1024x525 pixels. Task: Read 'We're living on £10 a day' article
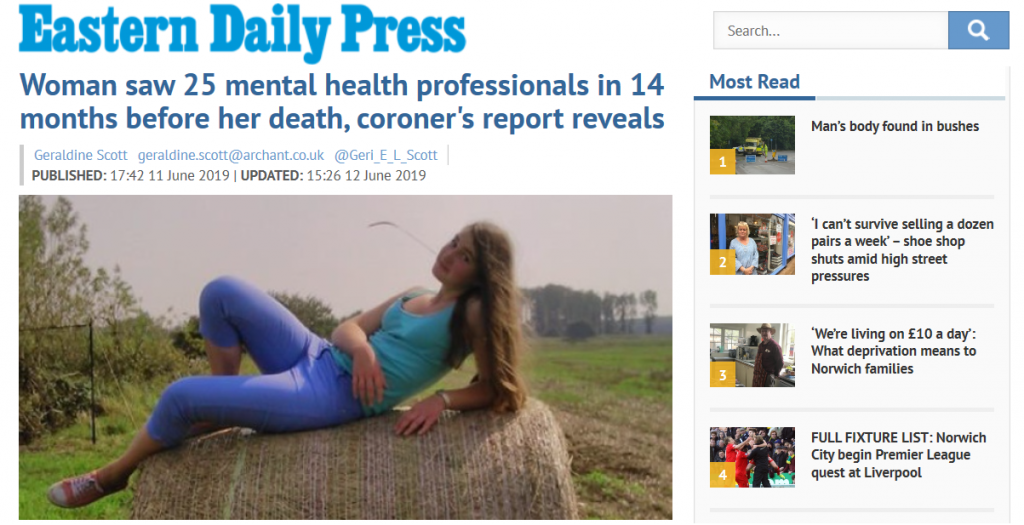point(893,351)
